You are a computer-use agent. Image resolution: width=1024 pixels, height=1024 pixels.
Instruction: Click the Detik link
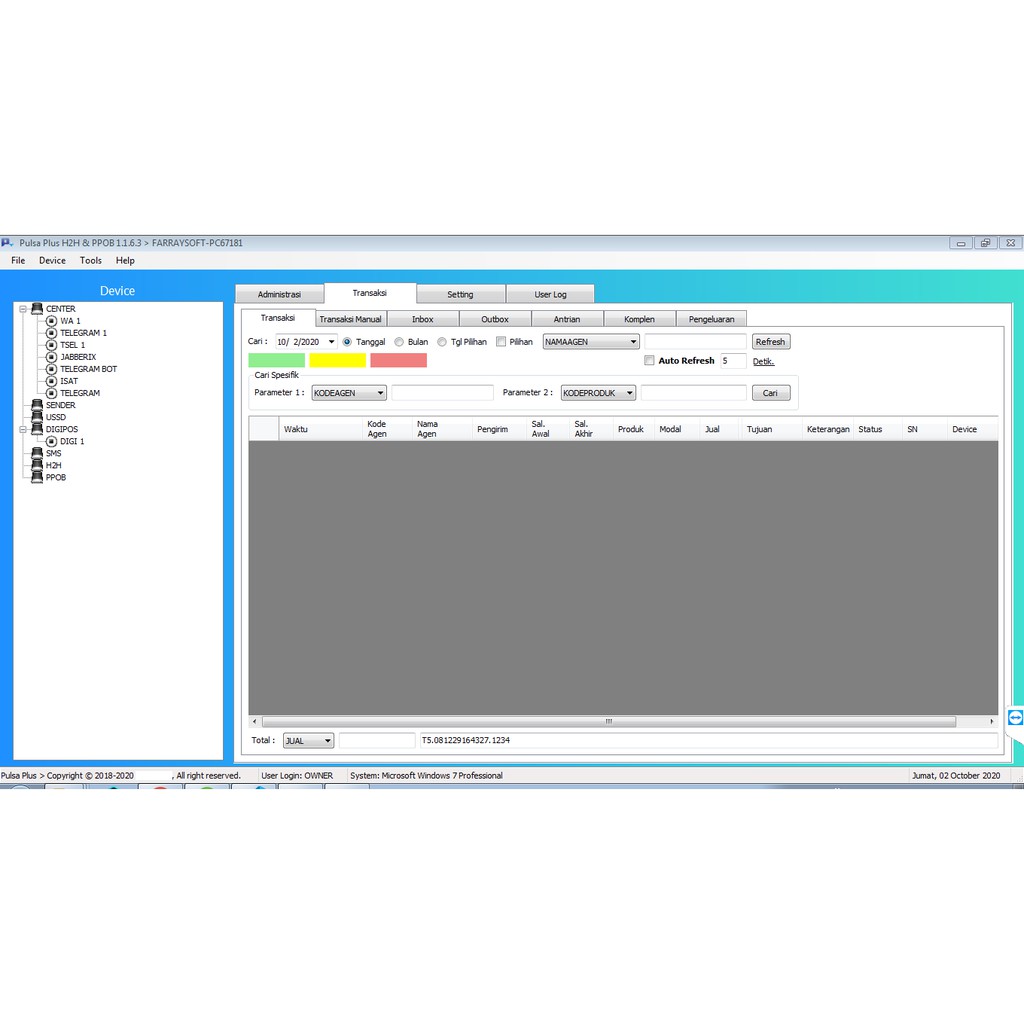763,361
